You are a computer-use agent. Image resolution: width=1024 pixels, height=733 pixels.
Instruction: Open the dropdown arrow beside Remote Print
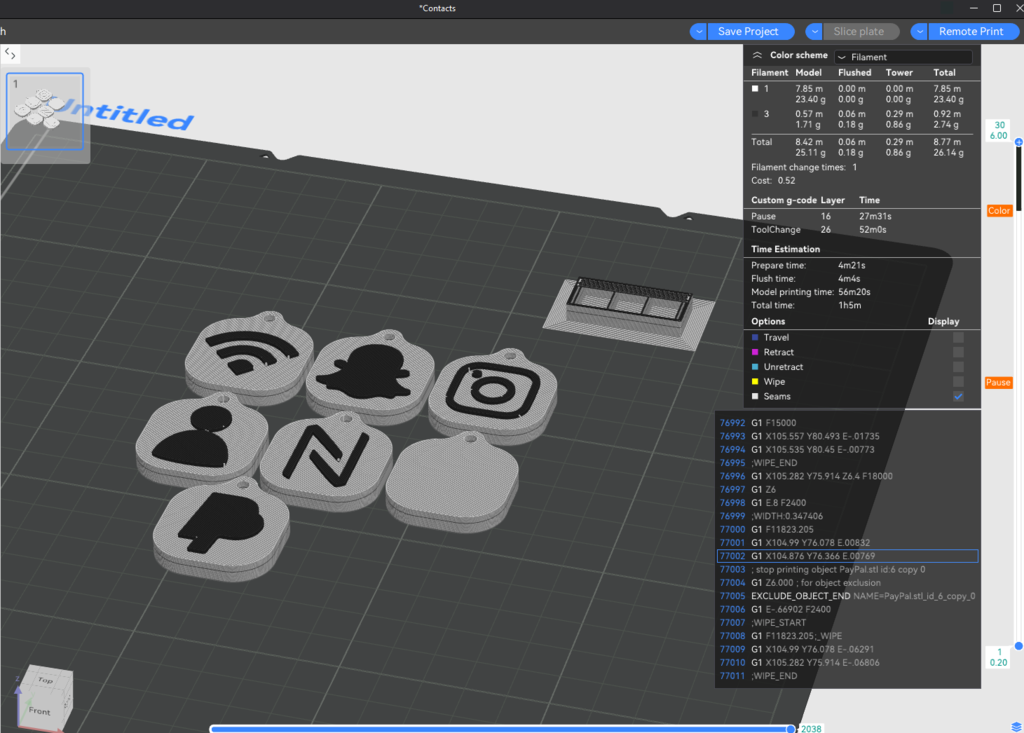[x=919, y=31]
